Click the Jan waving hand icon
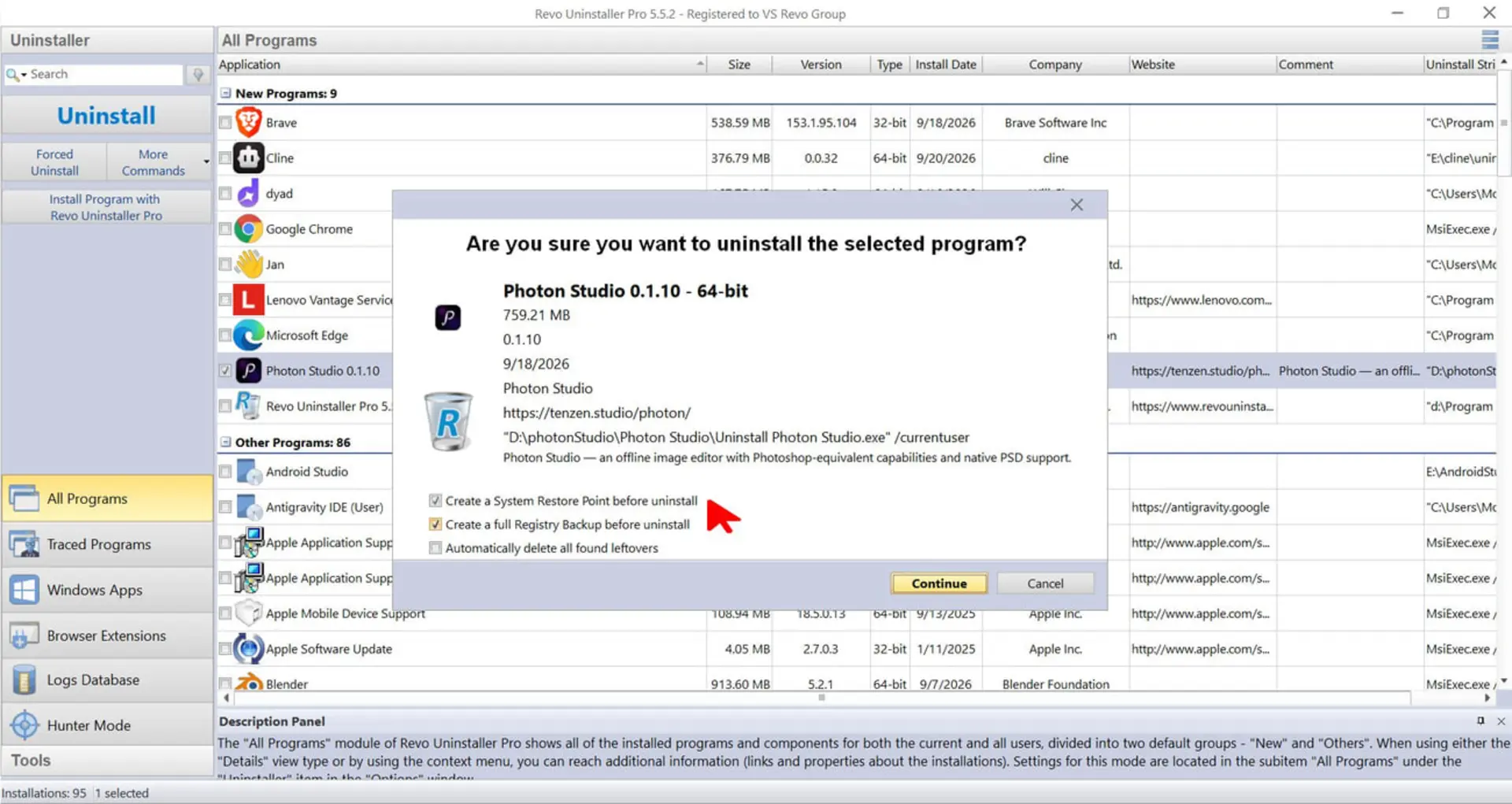The width and height of the screenshot is (1512, 804). tap(248, 265)
